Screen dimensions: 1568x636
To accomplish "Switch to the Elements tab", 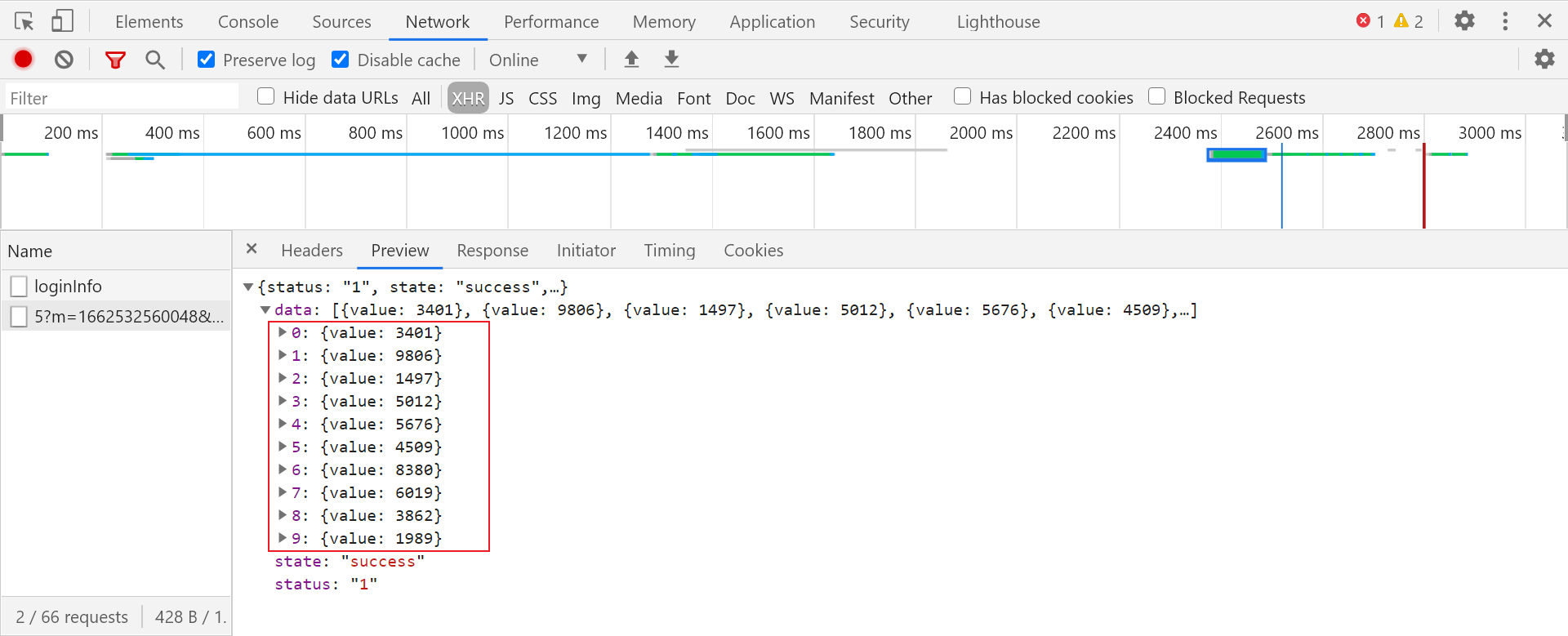I will (x=149, y=22).
